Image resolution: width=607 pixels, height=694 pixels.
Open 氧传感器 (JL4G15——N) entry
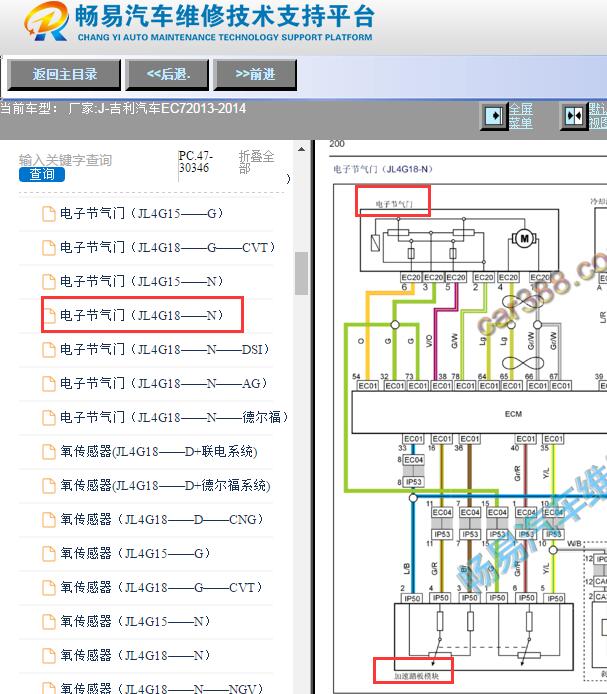pos(135,621)
